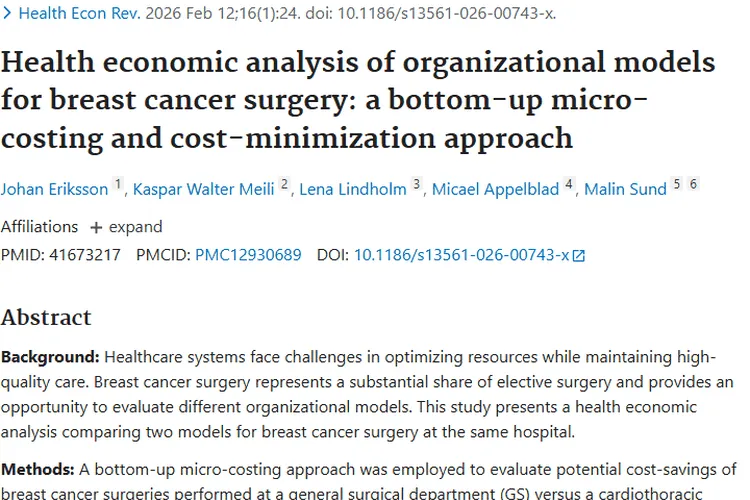Show affiliation 6 for Malin Sund
This screenshot has width=750, height=500.
[x=693, y=184]
